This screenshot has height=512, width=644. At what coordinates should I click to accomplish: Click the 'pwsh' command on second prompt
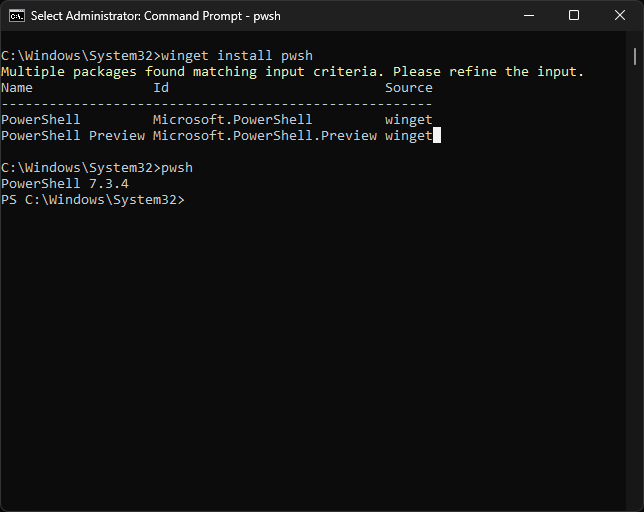[177, 168]
